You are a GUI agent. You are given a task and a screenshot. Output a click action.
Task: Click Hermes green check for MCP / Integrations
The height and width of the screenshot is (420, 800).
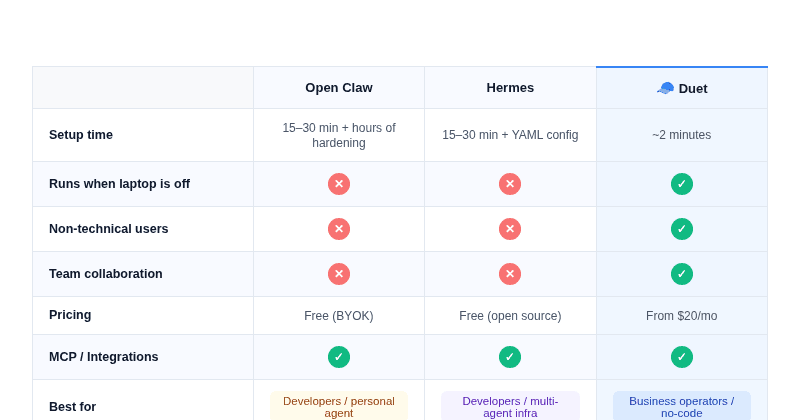510,357
